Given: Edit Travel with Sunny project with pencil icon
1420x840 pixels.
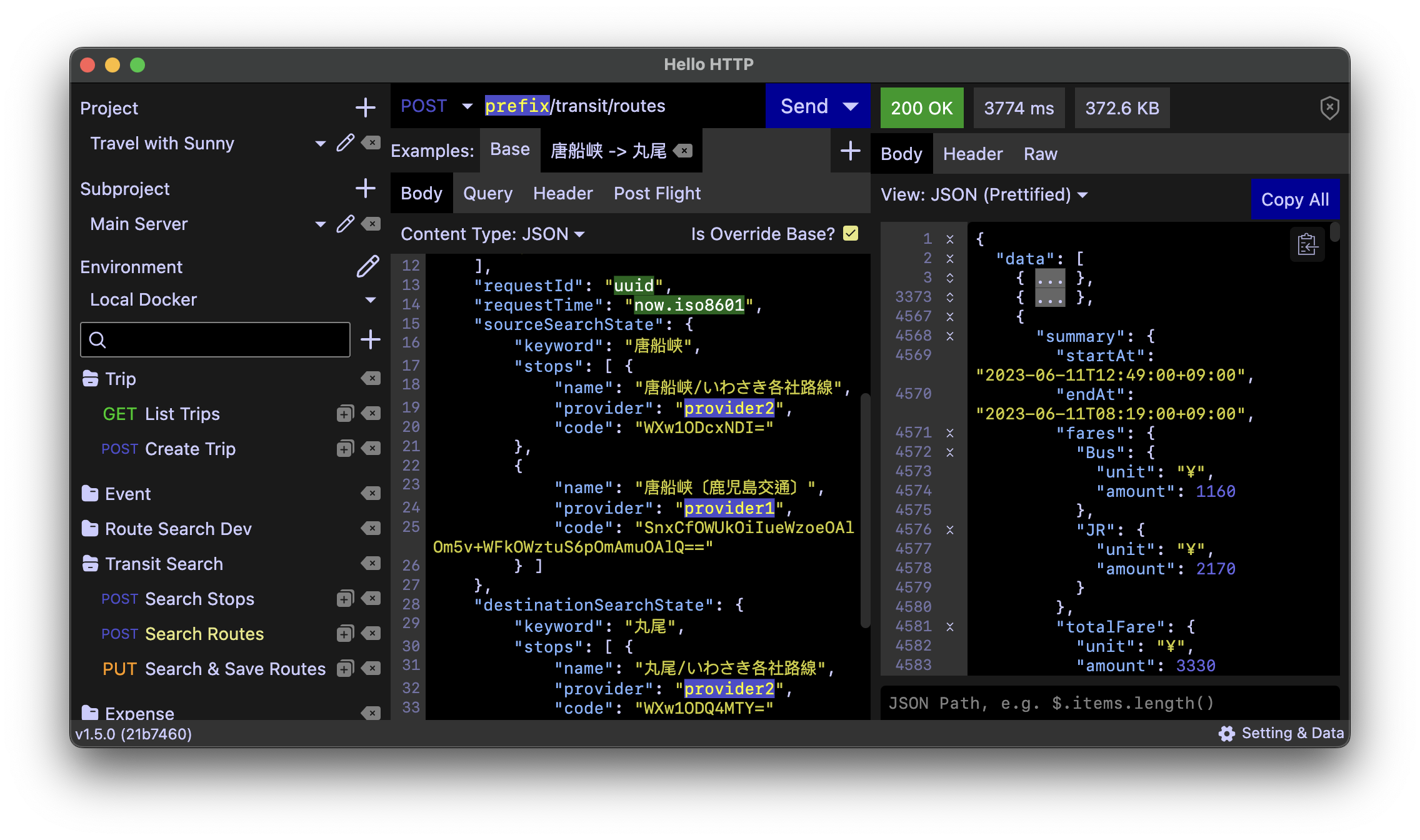Looking at the screenshot, I should [345, 143].
